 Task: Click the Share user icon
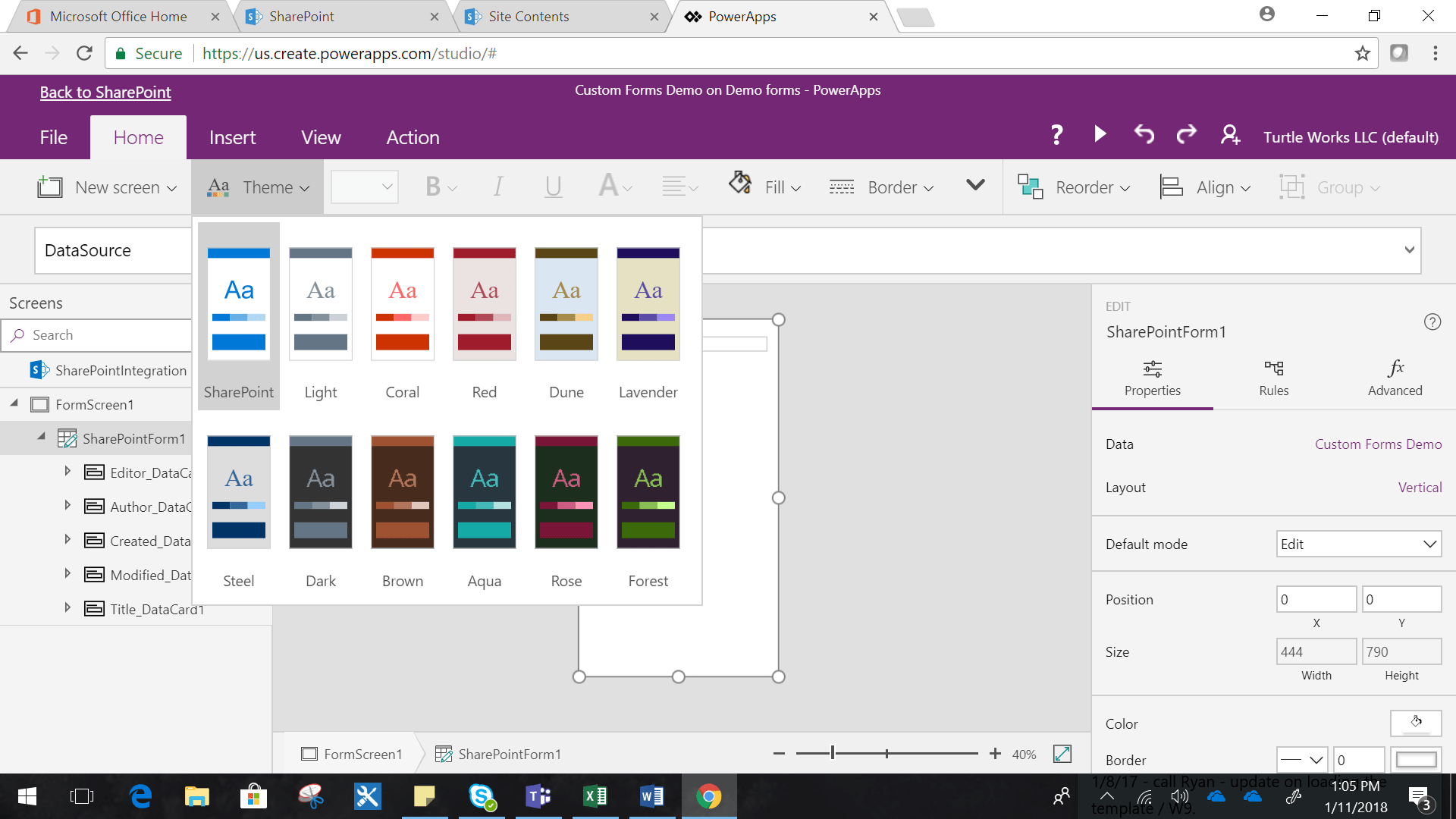1230,136
